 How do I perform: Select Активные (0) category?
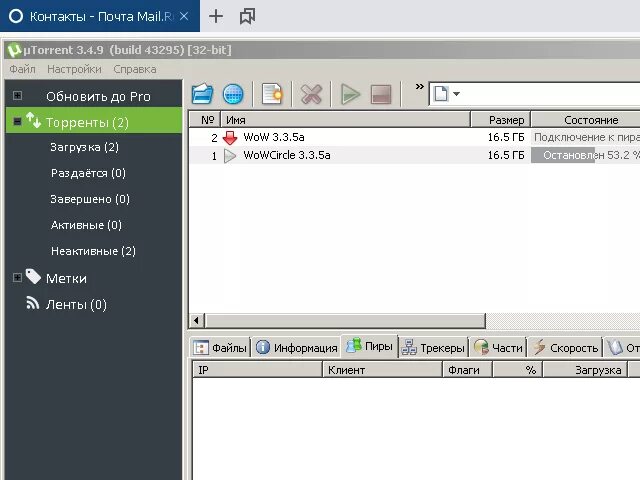(86, 225)
